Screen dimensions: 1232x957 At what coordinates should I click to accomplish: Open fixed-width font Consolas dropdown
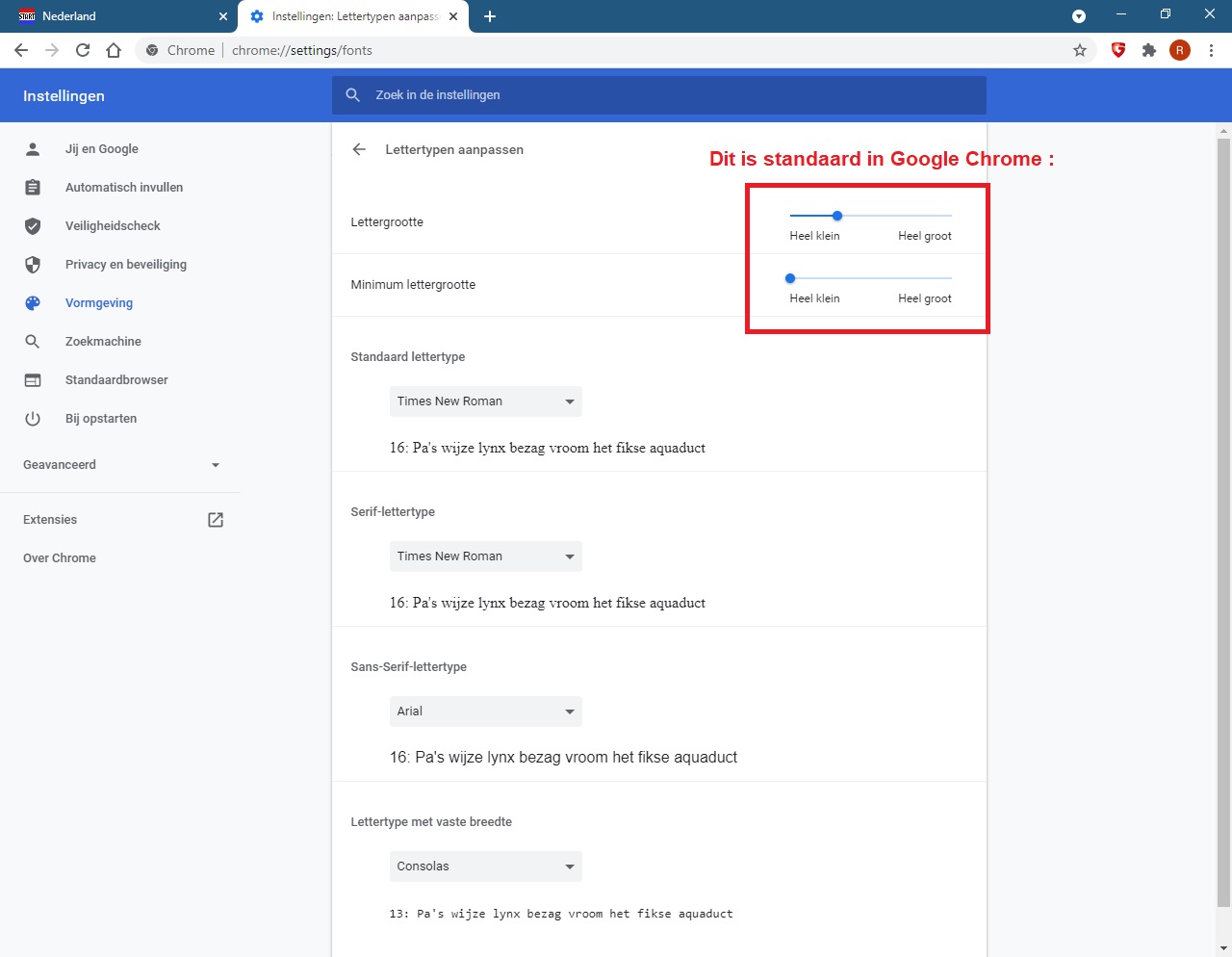click(486, 866)
